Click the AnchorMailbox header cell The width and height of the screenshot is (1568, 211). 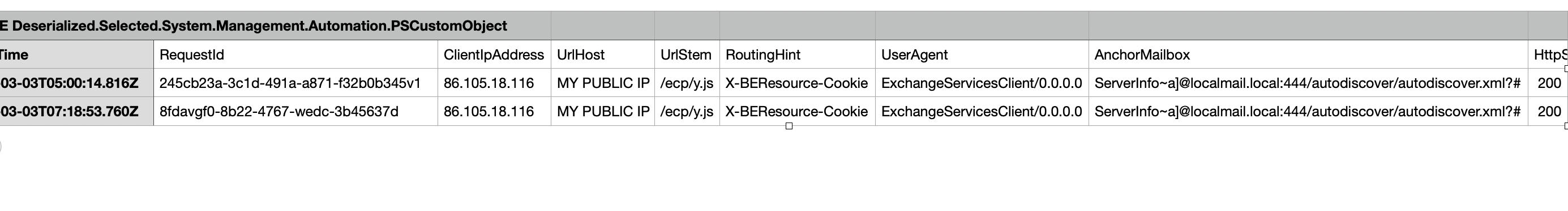[1308, 55]
